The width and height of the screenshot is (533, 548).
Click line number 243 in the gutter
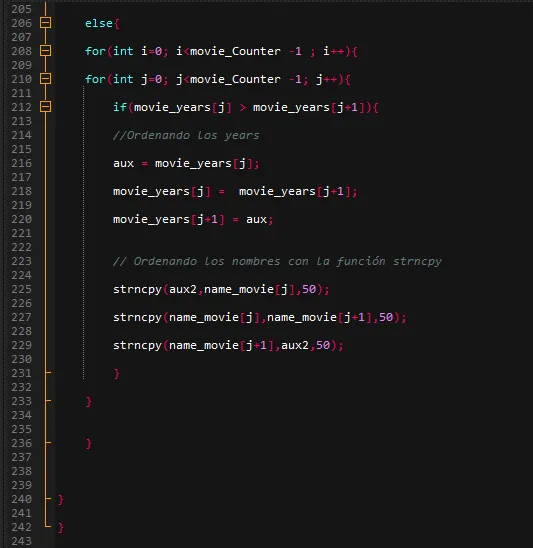pos(21,541)
